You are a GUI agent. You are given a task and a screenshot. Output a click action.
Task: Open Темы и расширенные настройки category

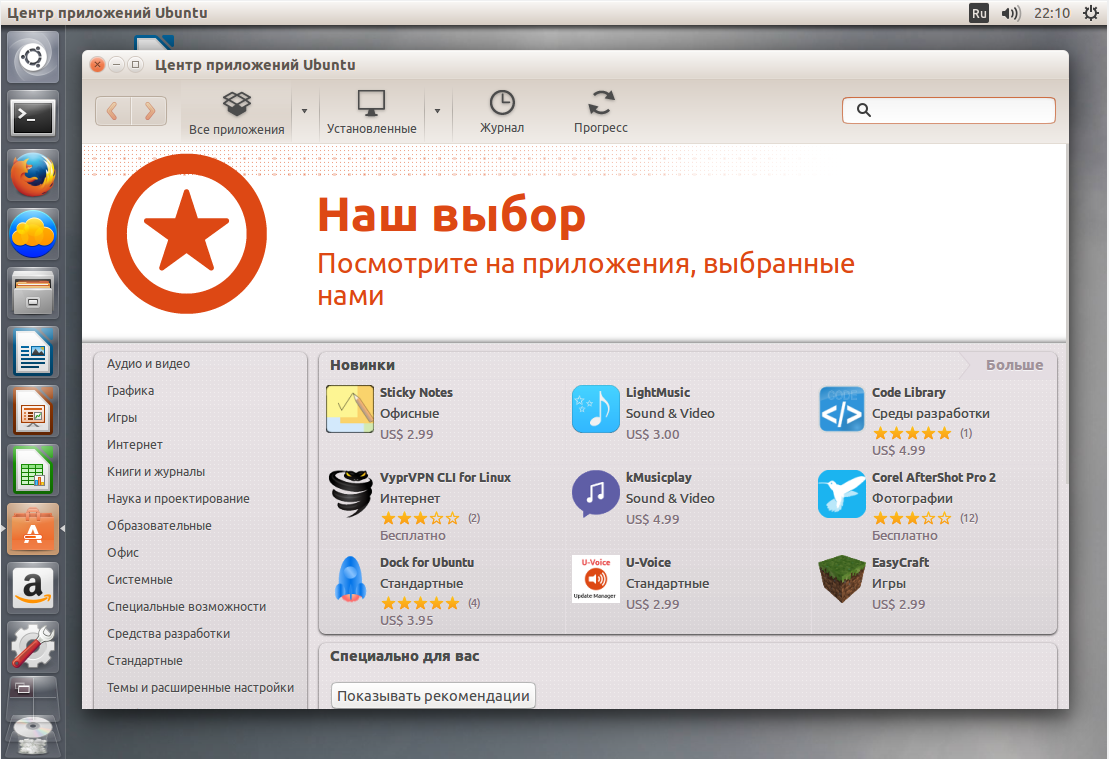point(200,688)
